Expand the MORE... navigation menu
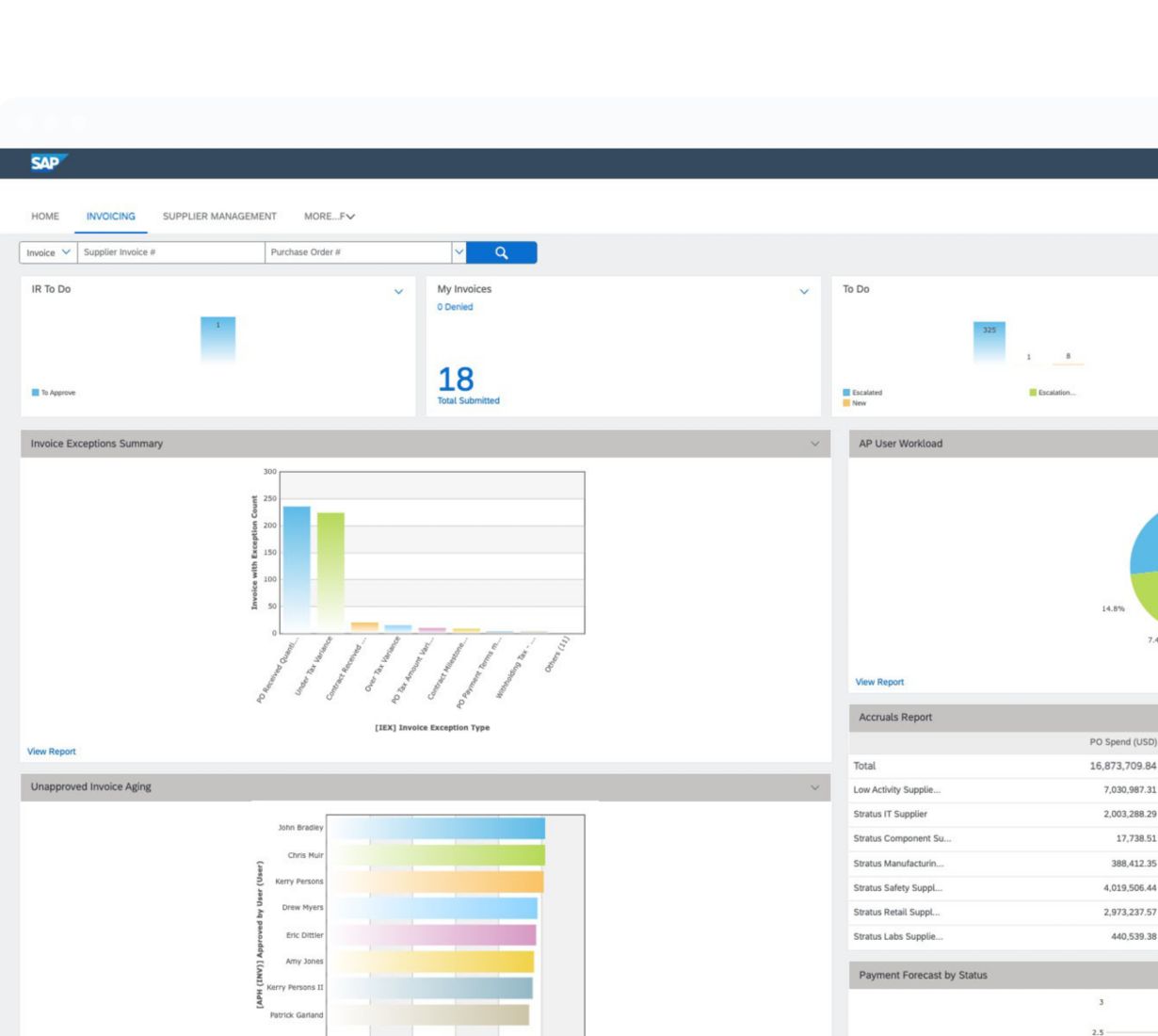Image resolution: width=1158 pixels, height=1036 pixels. point(329,217)
